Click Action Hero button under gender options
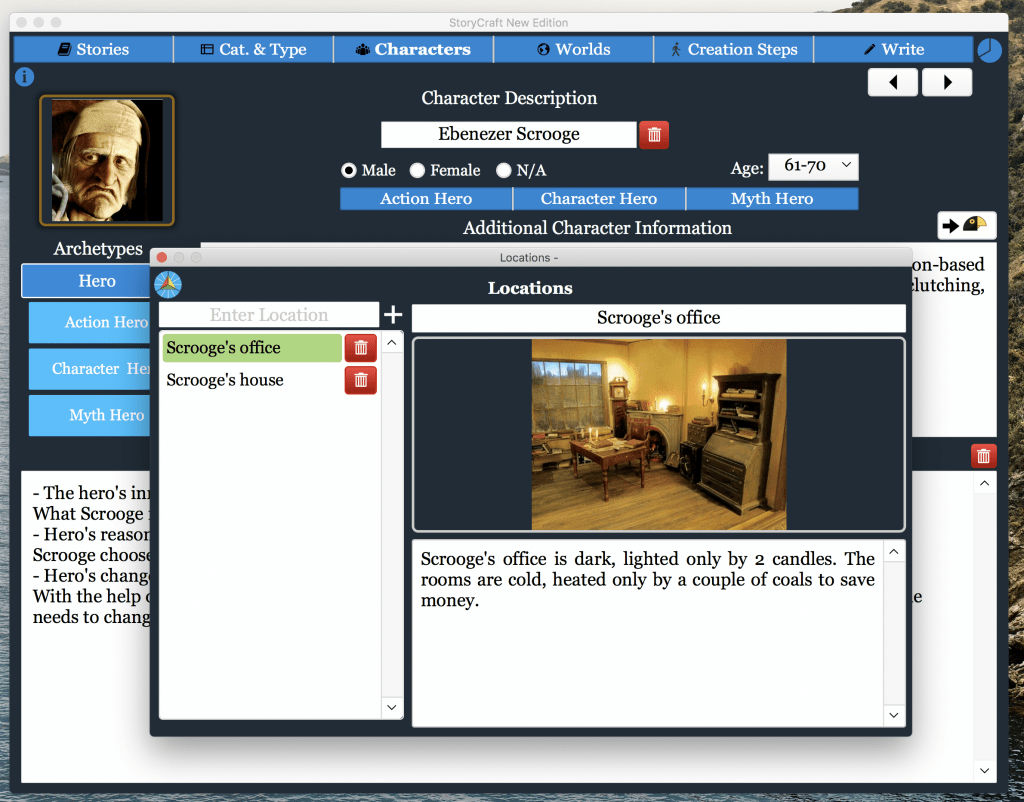 (x=426, y=199)
